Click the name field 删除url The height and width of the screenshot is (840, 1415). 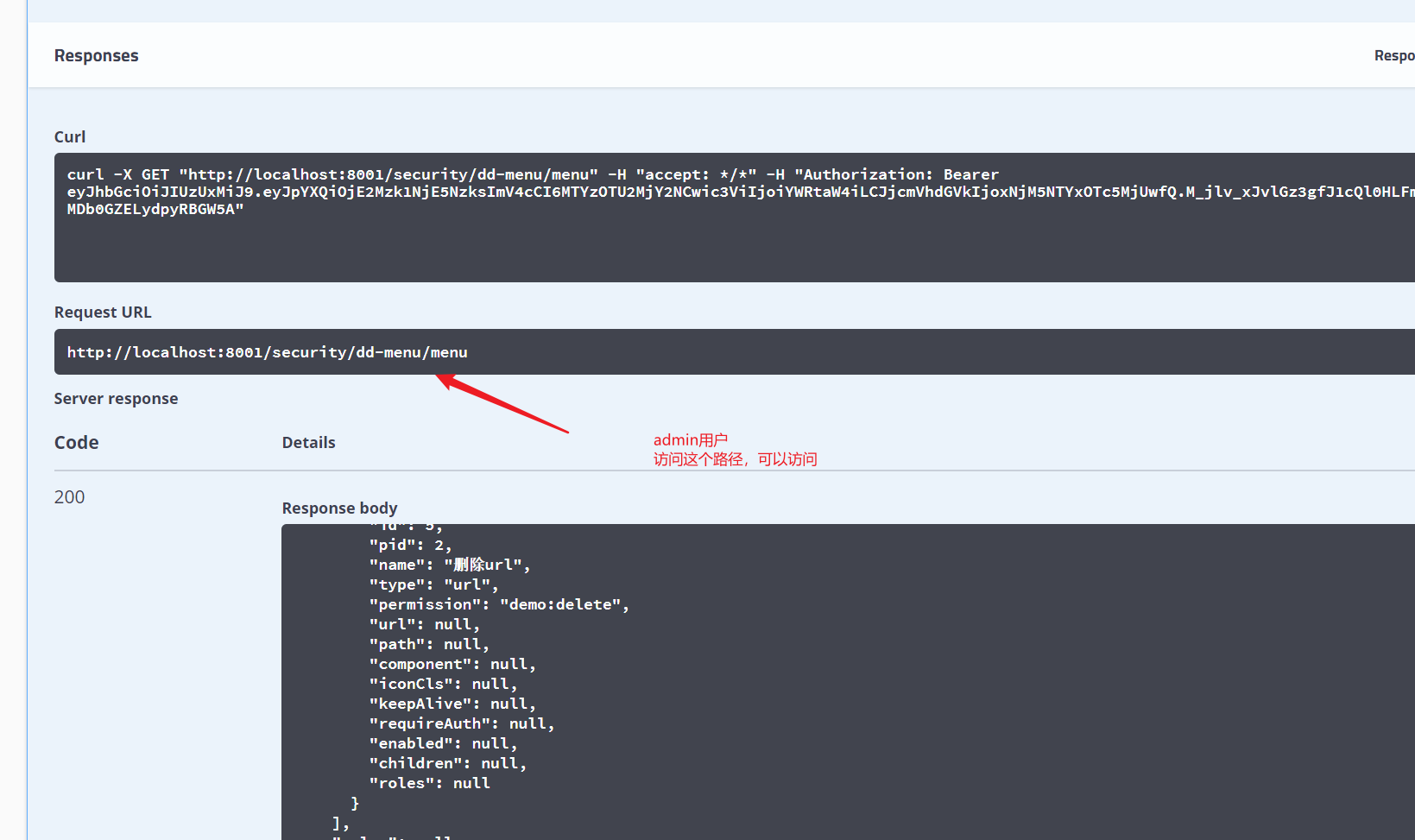tap(488, 564)
